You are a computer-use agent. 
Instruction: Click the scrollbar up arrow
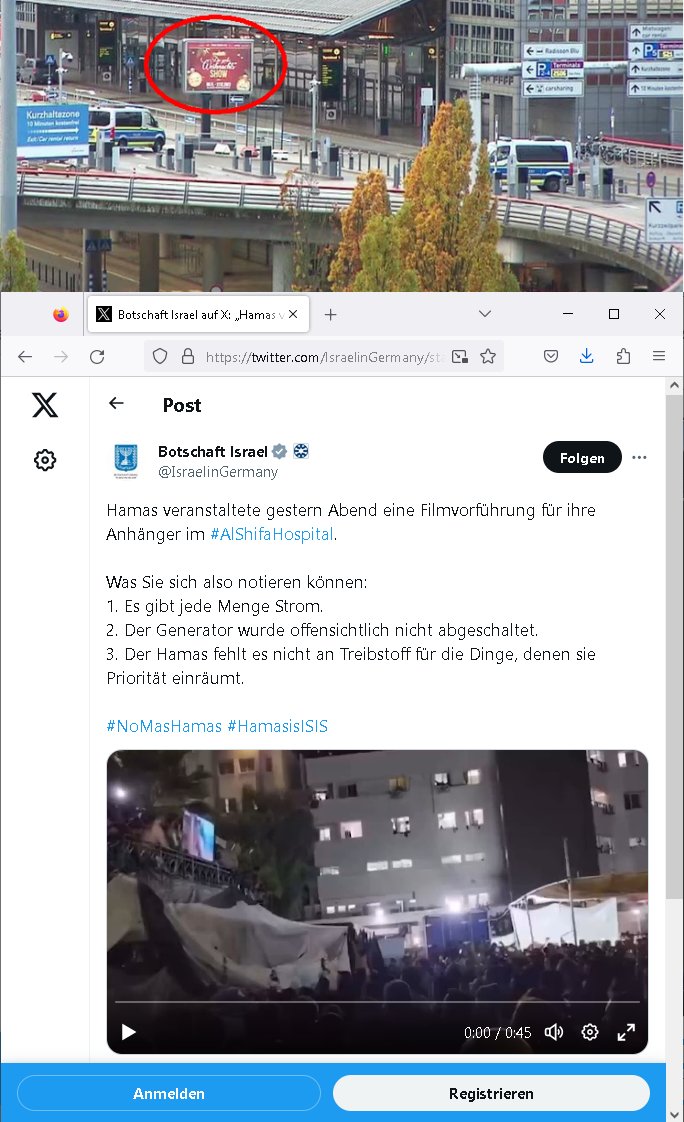coord(674,385)
